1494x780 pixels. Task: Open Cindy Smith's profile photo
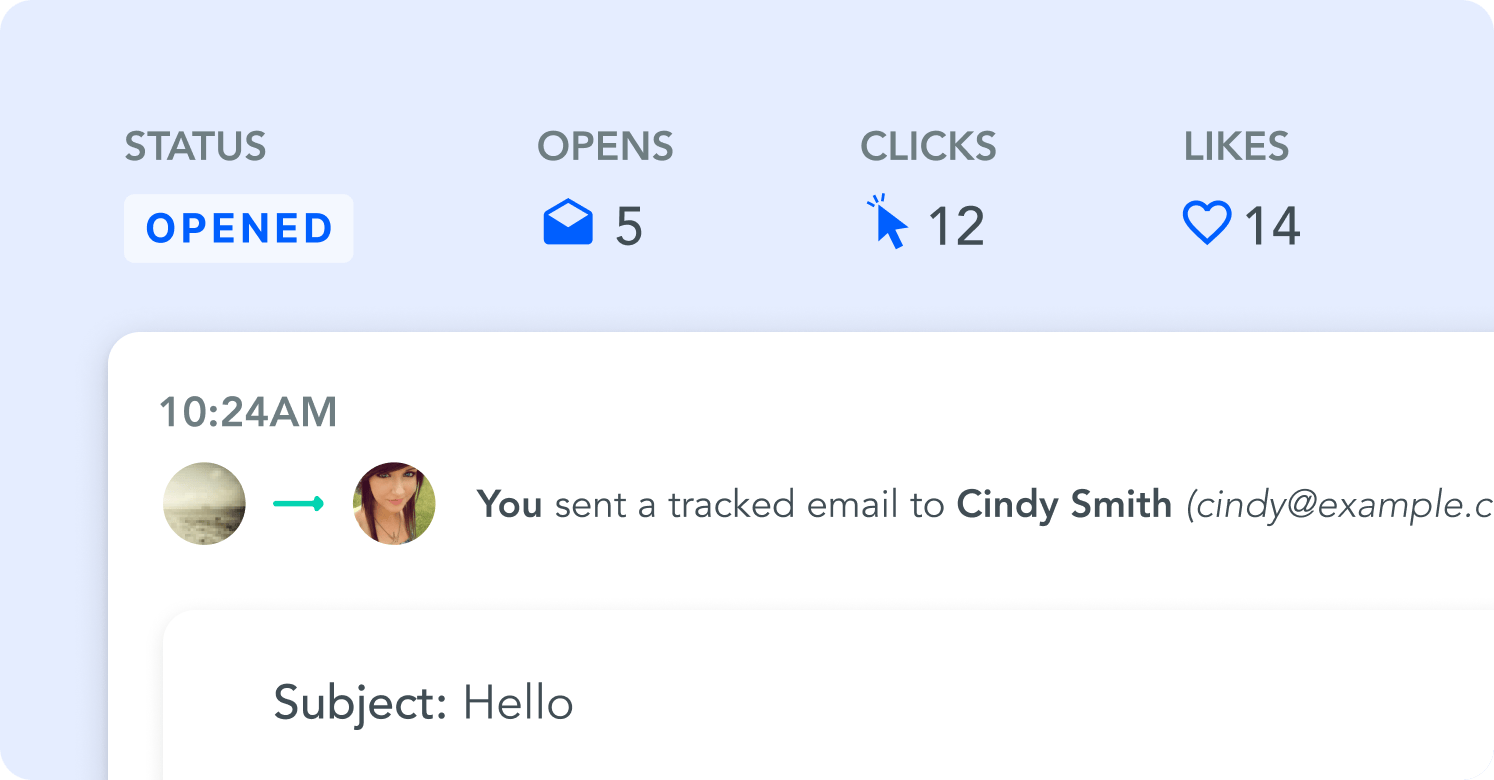tap(394, 503)
